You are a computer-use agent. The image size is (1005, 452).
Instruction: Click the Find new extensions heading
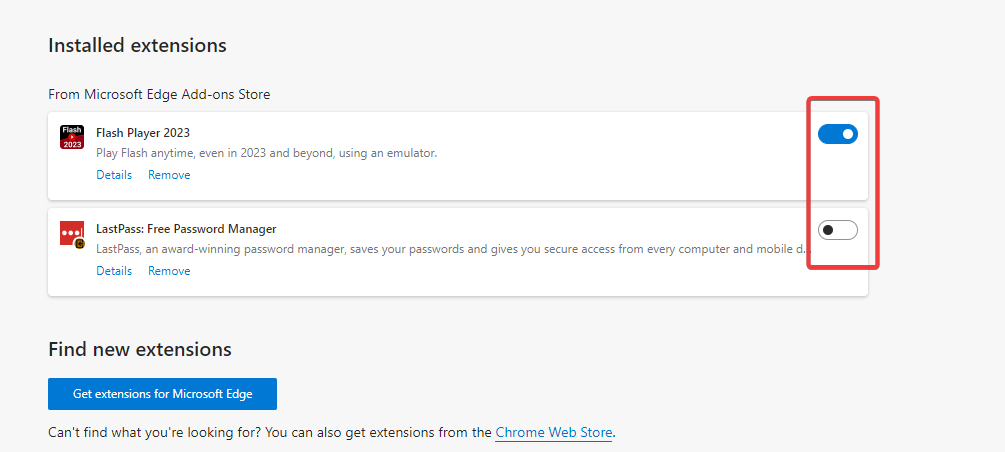pyautogui.click(x=140, y=349)
